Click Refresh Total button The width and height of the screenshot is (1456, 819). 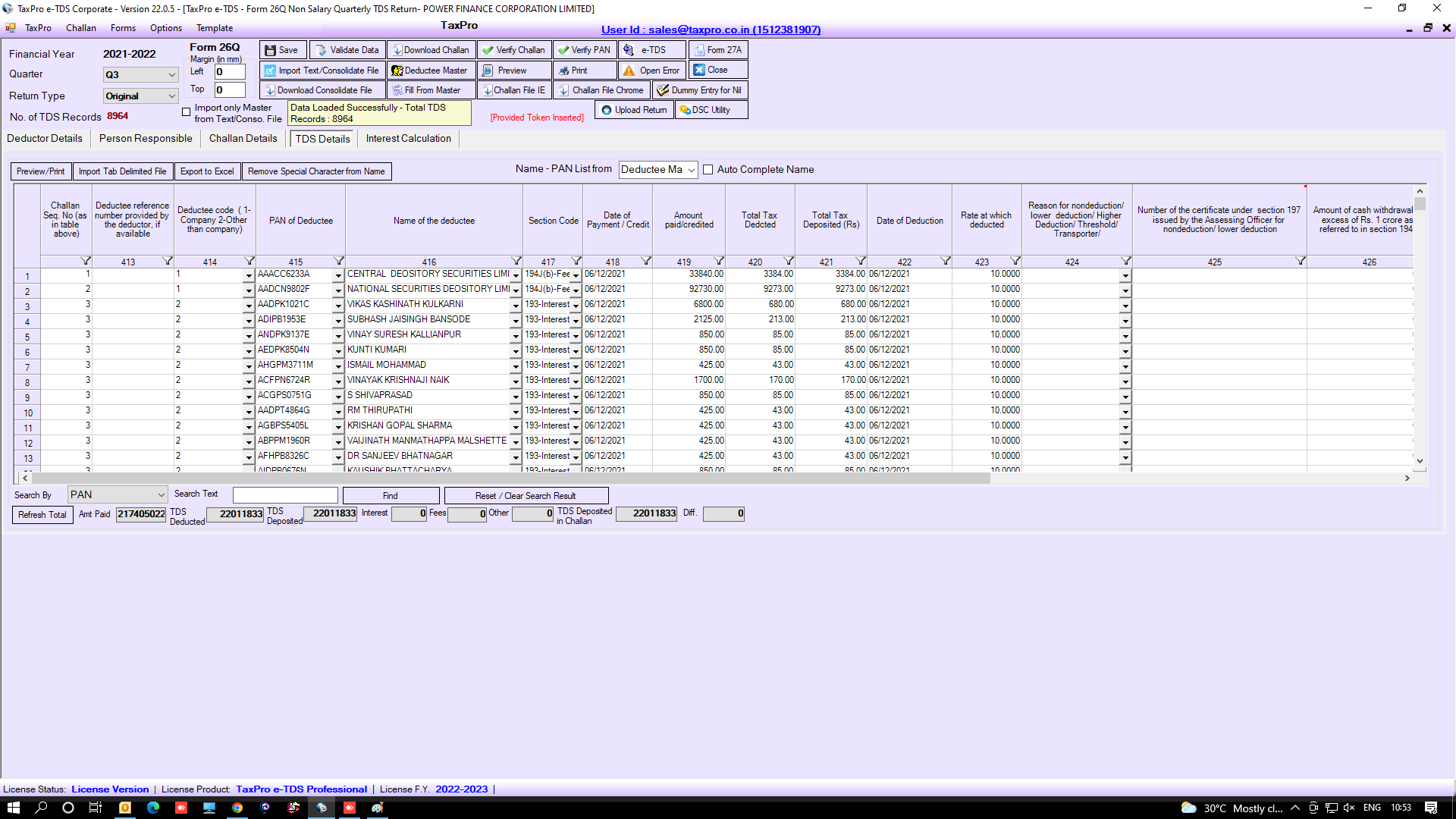point(42,515)
